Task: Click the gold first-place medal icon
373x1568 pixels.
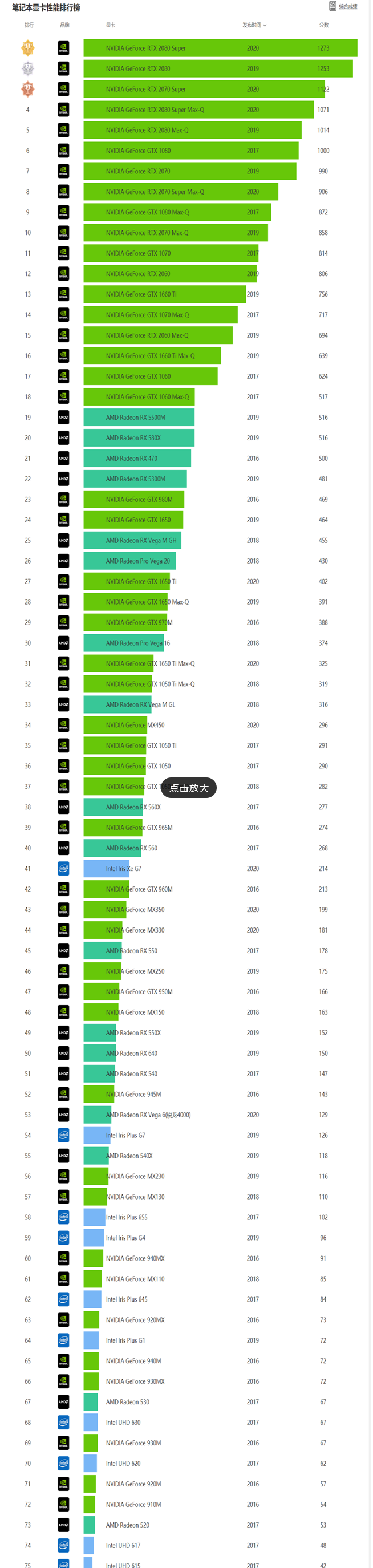Action: [28, 48]
